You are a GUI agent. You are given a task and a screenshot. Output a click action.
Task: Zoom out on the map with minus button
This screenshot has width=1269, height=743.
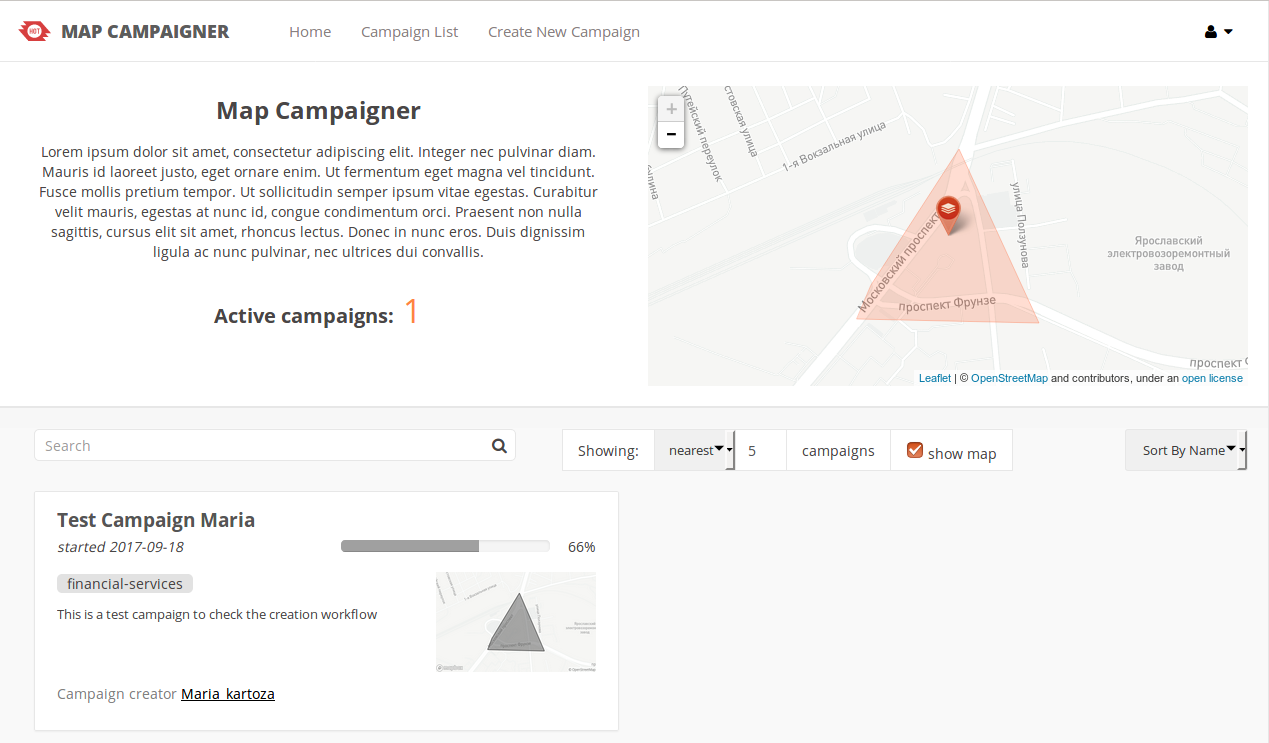pos(671,133)
